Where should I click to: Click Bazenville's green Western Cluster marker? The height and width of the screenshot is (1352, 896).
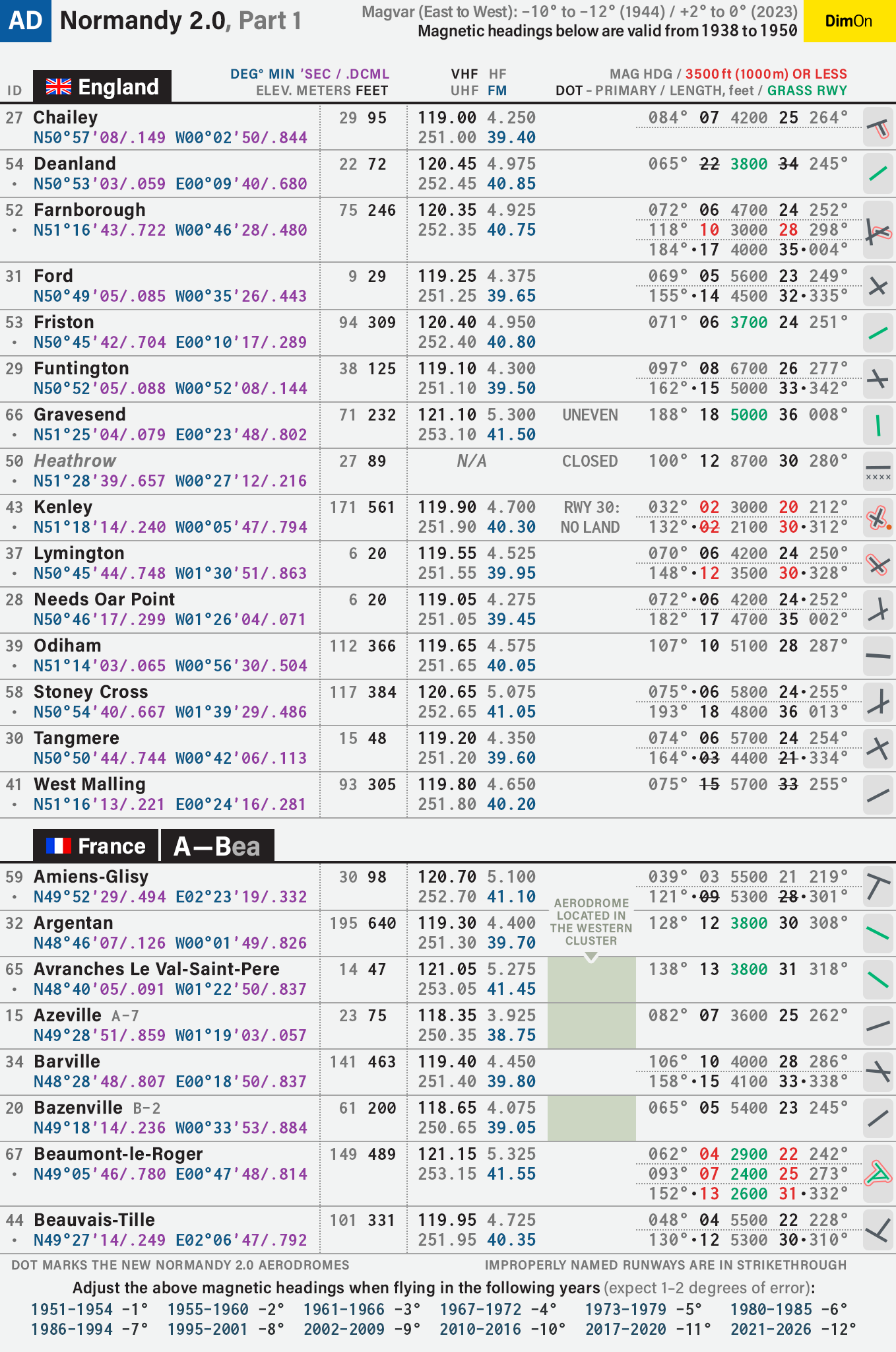point(592,1118)
